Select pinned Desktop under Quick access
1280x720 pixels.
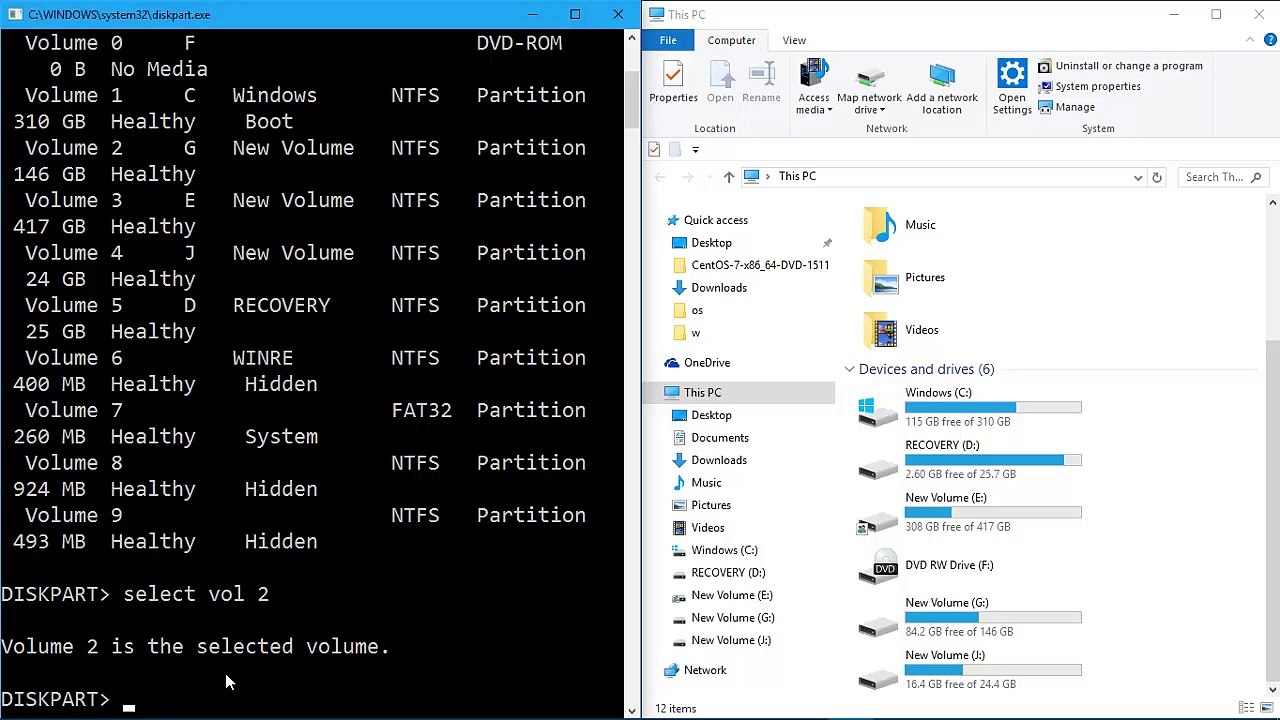pos(711,243)
